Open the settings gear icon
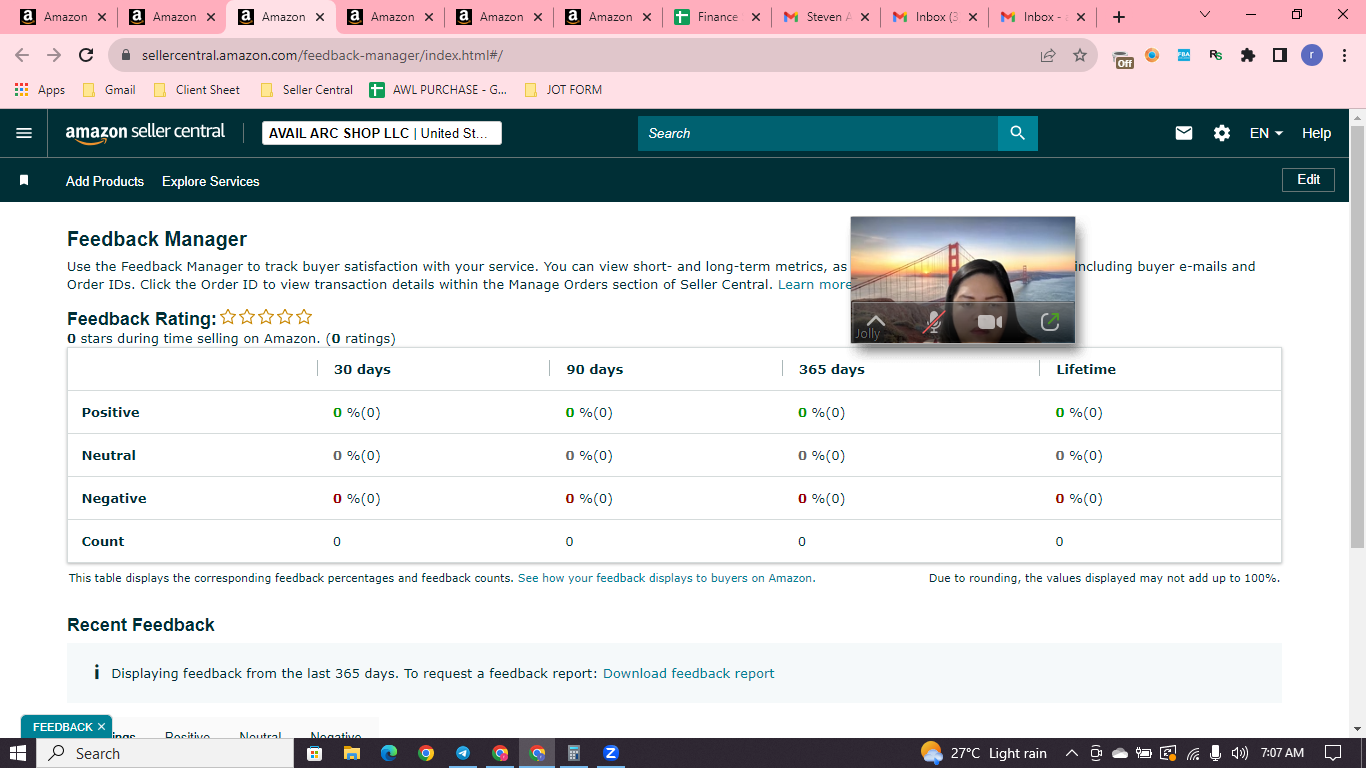The width and height of the screenshot is (1366, 768). pyautogui.click(x=1221, y=133)
